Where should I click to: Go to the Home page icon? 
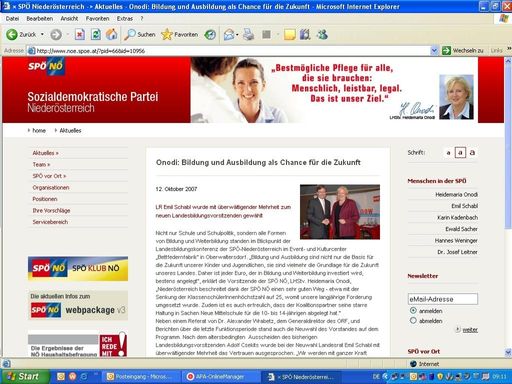[x=112, y=34]
